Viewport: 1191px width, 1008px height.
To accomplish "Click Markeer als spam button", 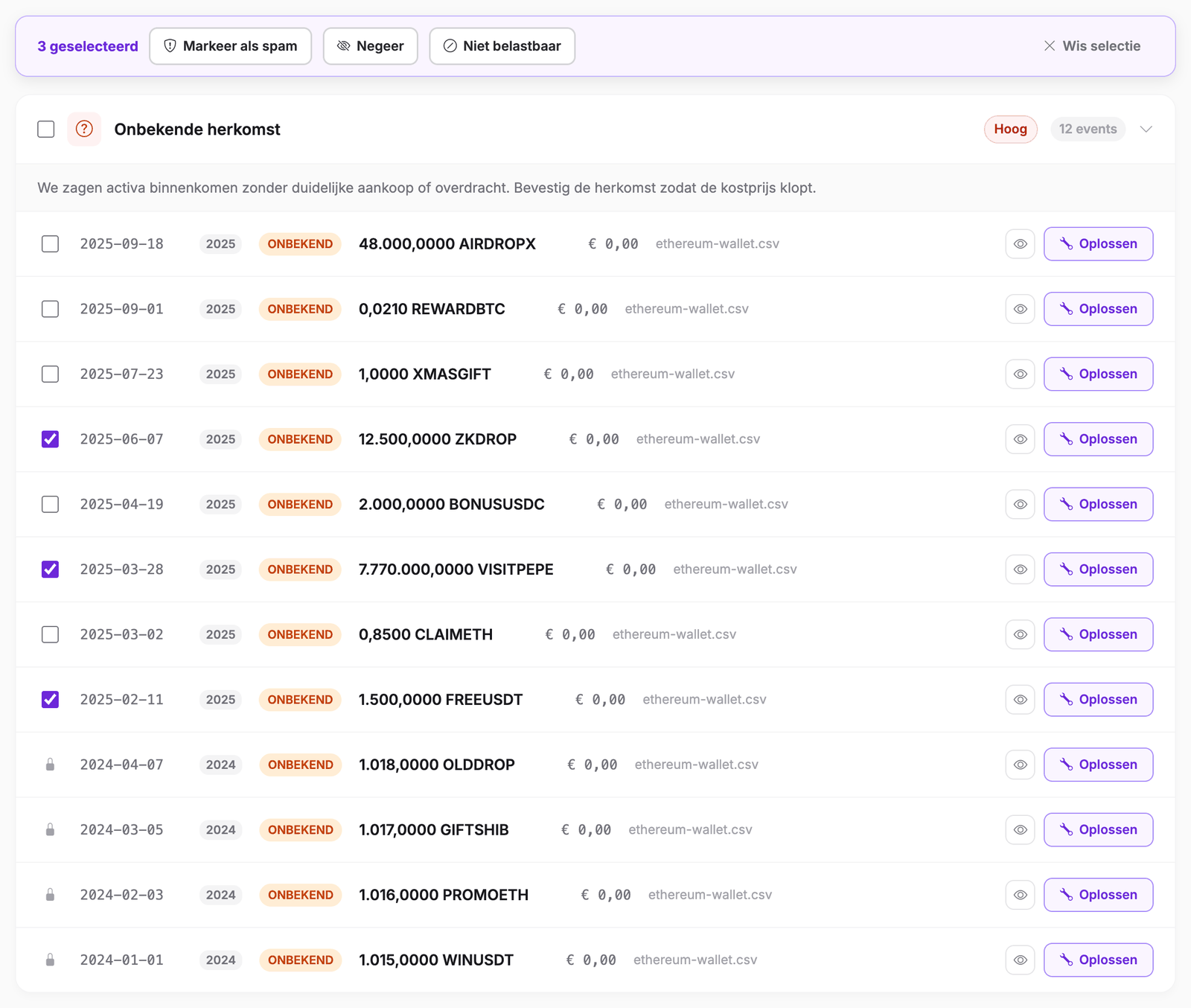I will click(x=231, y=46).
